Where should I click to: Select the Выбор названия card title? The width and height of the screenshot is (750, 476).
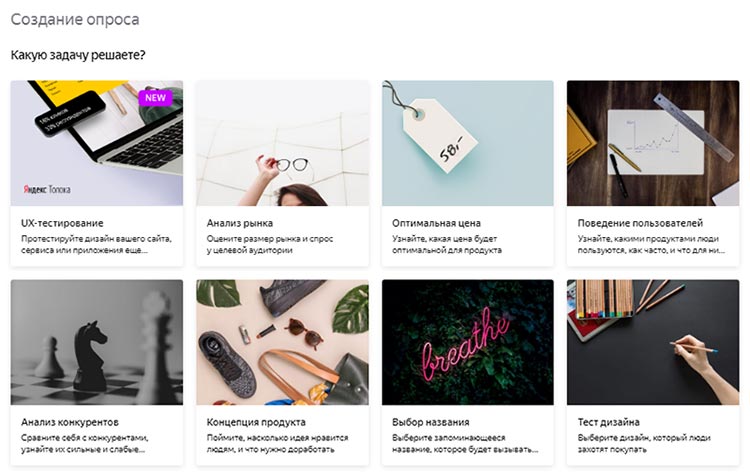(x=431, y=422)
